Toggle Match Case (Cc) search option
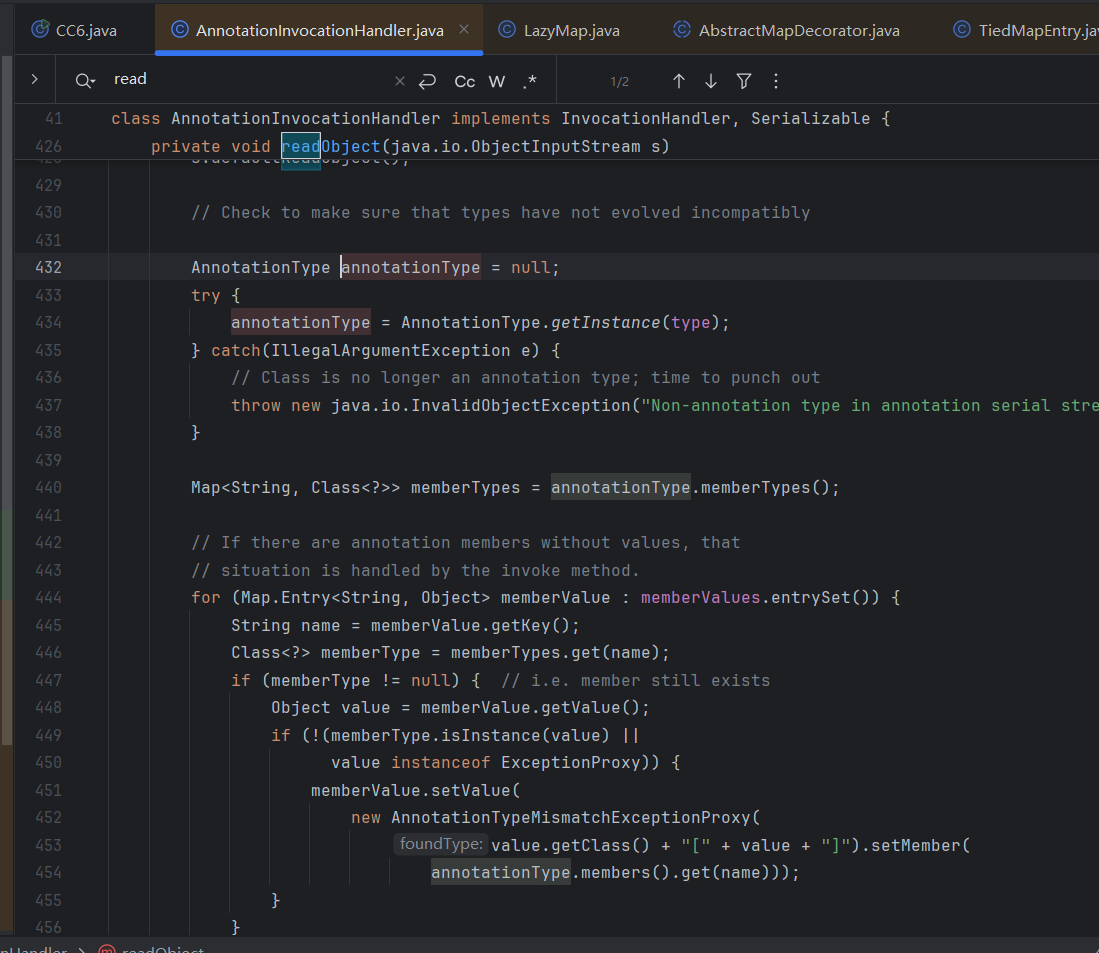Viewport: 1099px width, 953px height. [465, 81]
